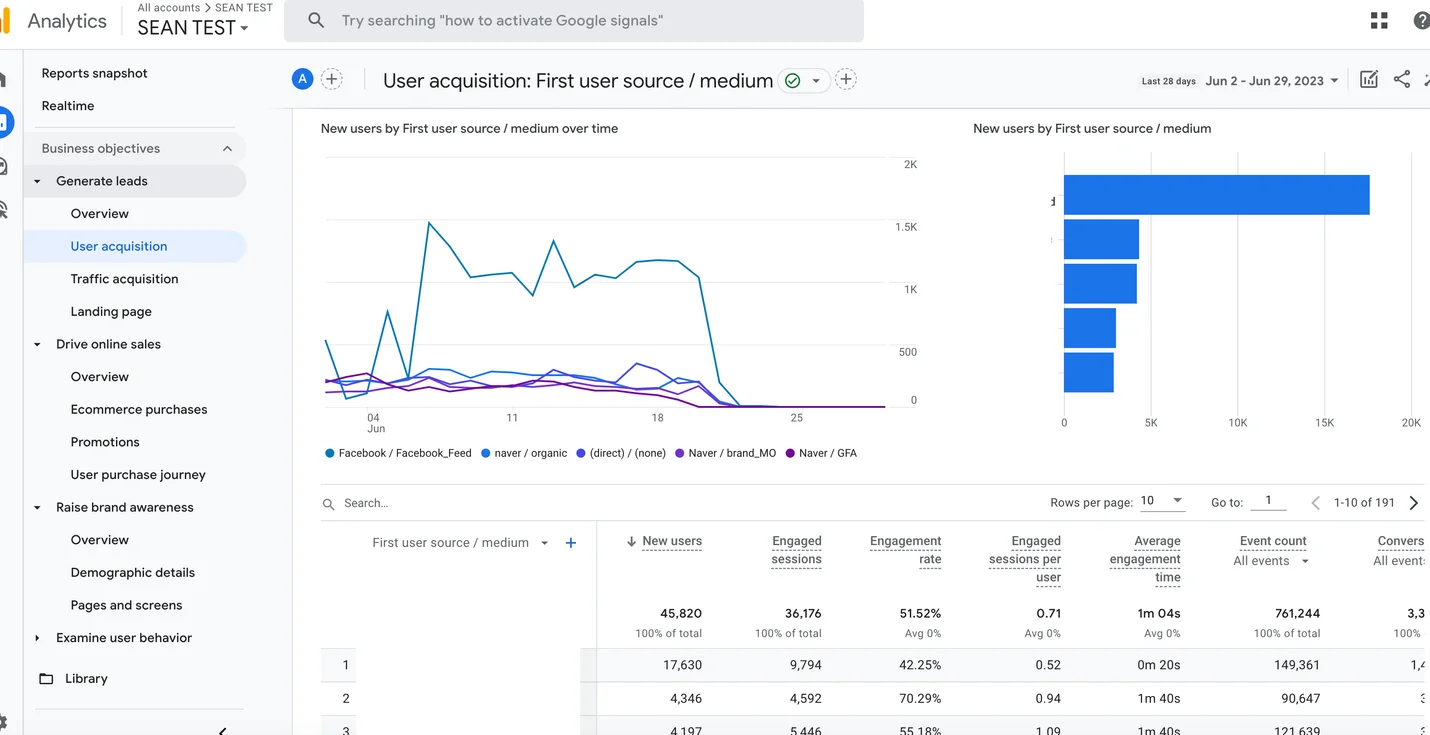Click the All Users segment badge
This screenshot has width=1430, height=735.
tap(302, 80)
